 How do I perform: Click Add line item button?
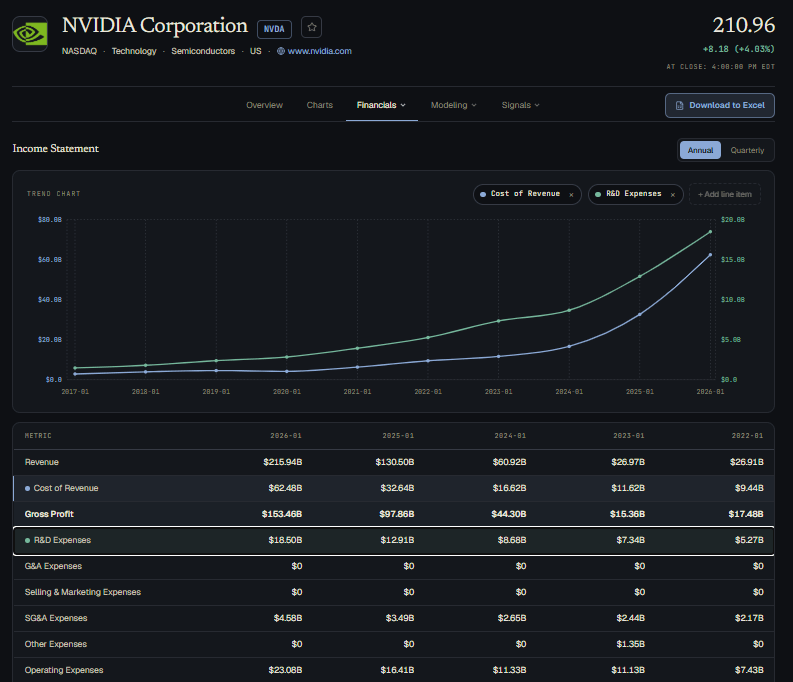click(725, 194)
